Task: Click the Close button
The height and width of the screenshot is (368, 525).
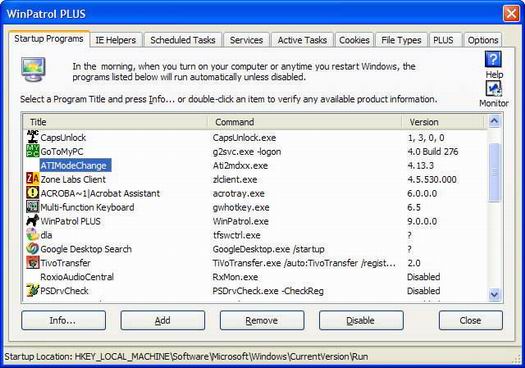Action: click(x=470, y=320)
